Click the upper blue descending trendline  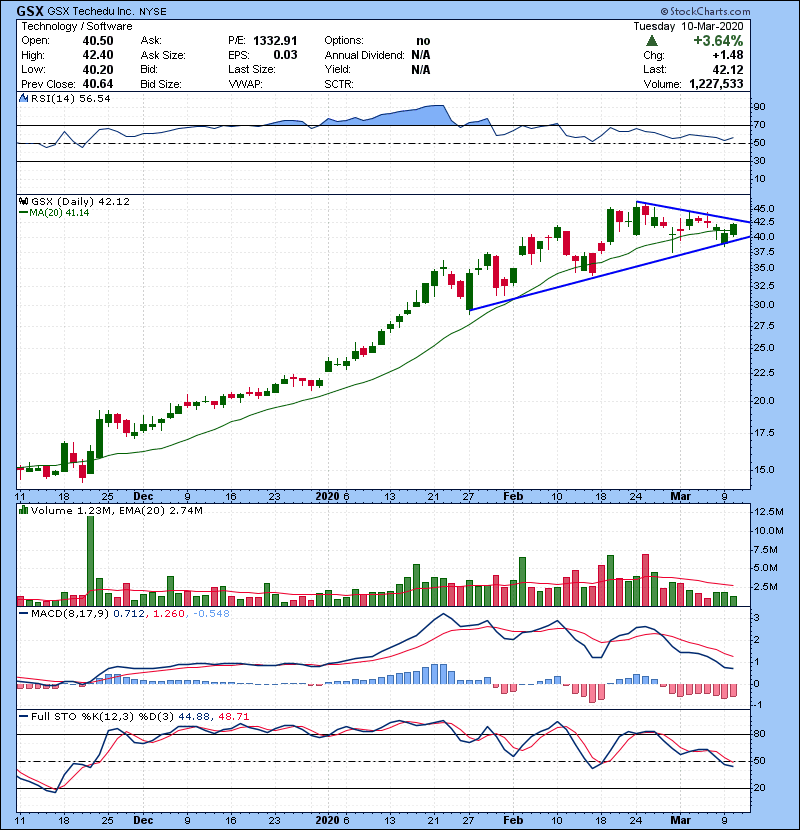(694, 212)
